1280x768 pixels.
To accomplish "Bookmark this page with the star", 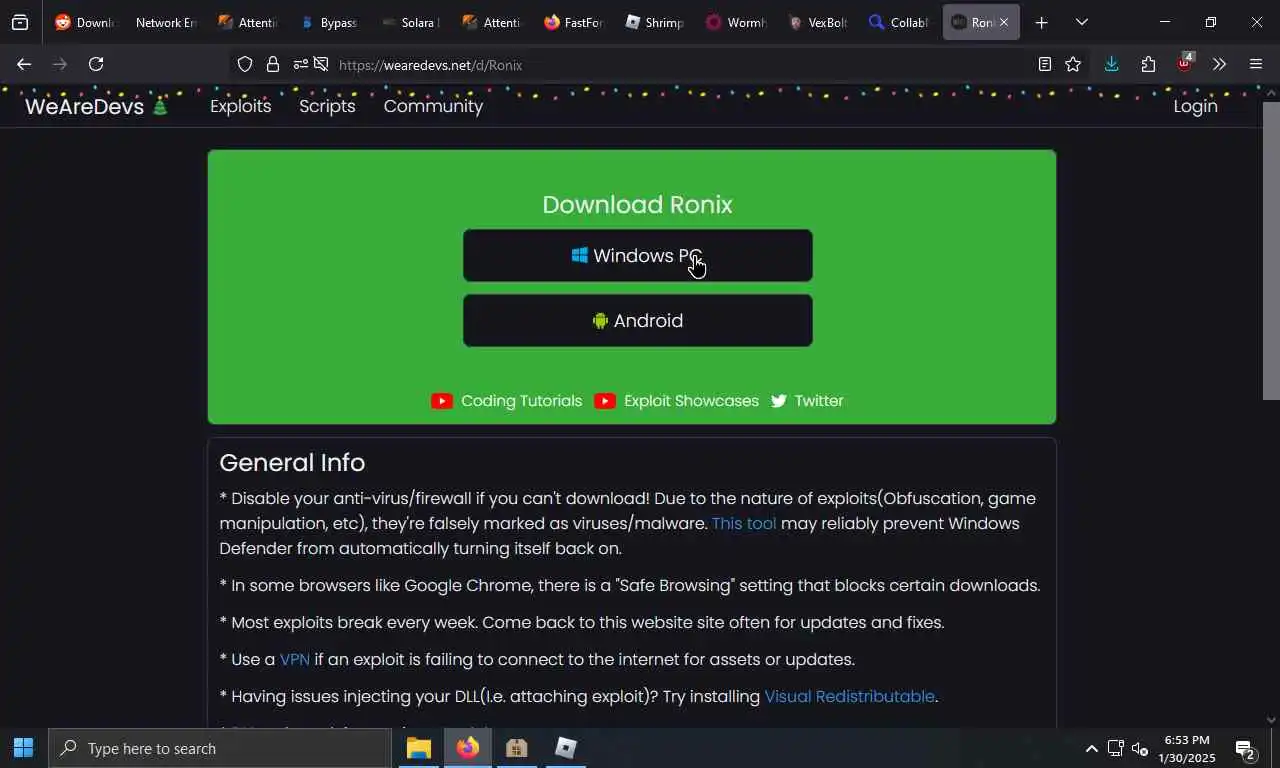I will point(1073,64).
